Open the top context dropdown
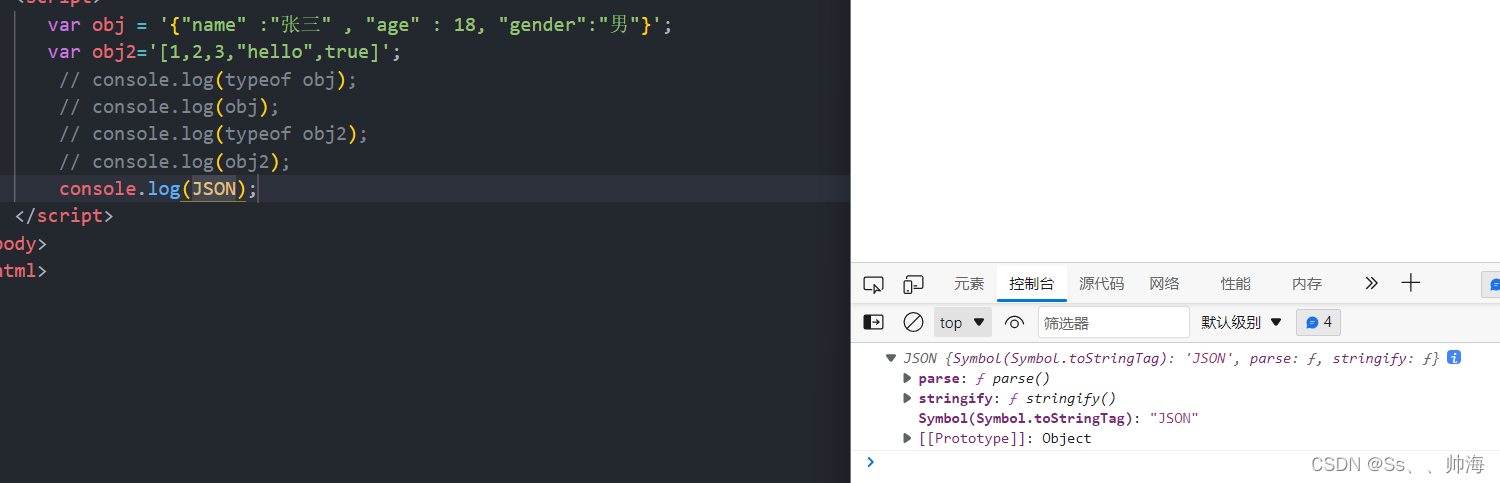The width and height of the screenshot is (1500, 483). click(963, 322)
